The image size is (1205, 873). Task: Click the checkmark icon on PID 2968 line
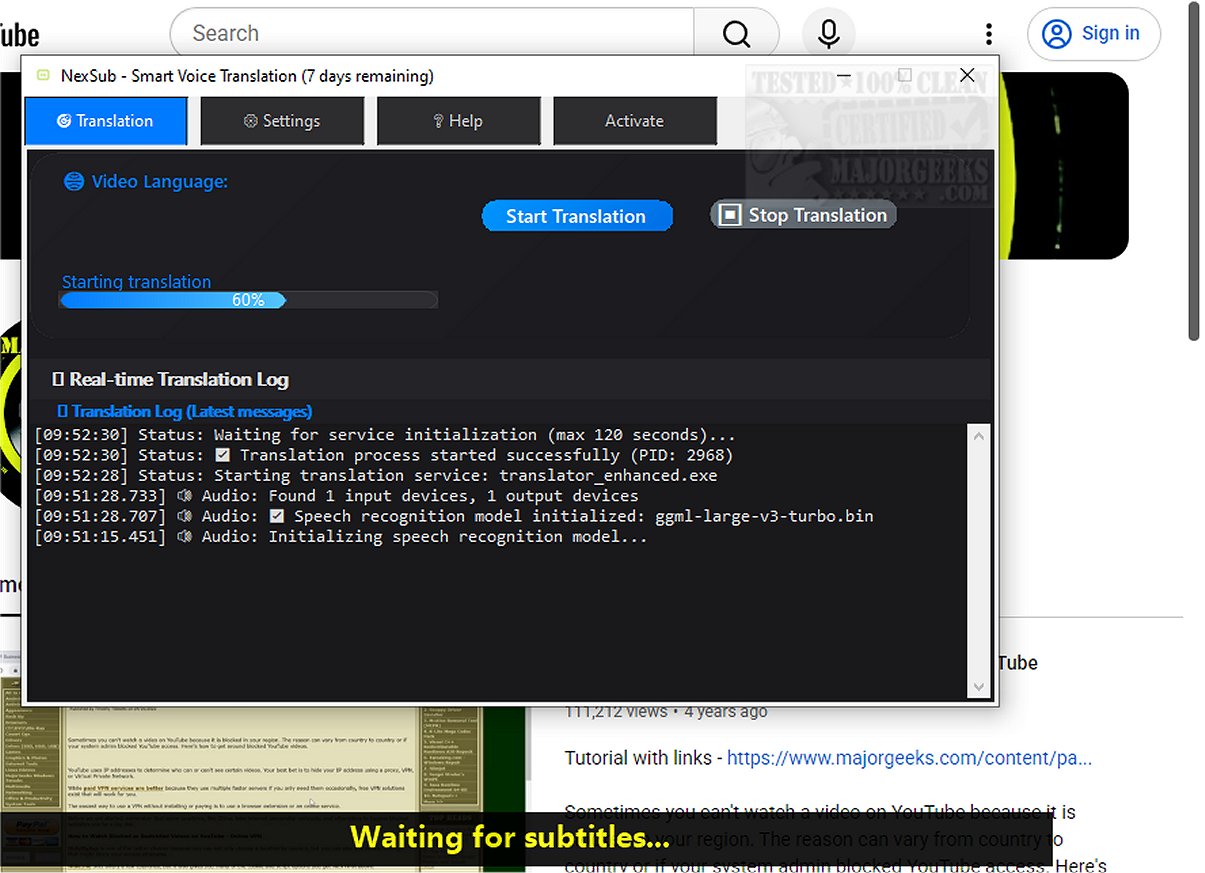click(222, 456)
